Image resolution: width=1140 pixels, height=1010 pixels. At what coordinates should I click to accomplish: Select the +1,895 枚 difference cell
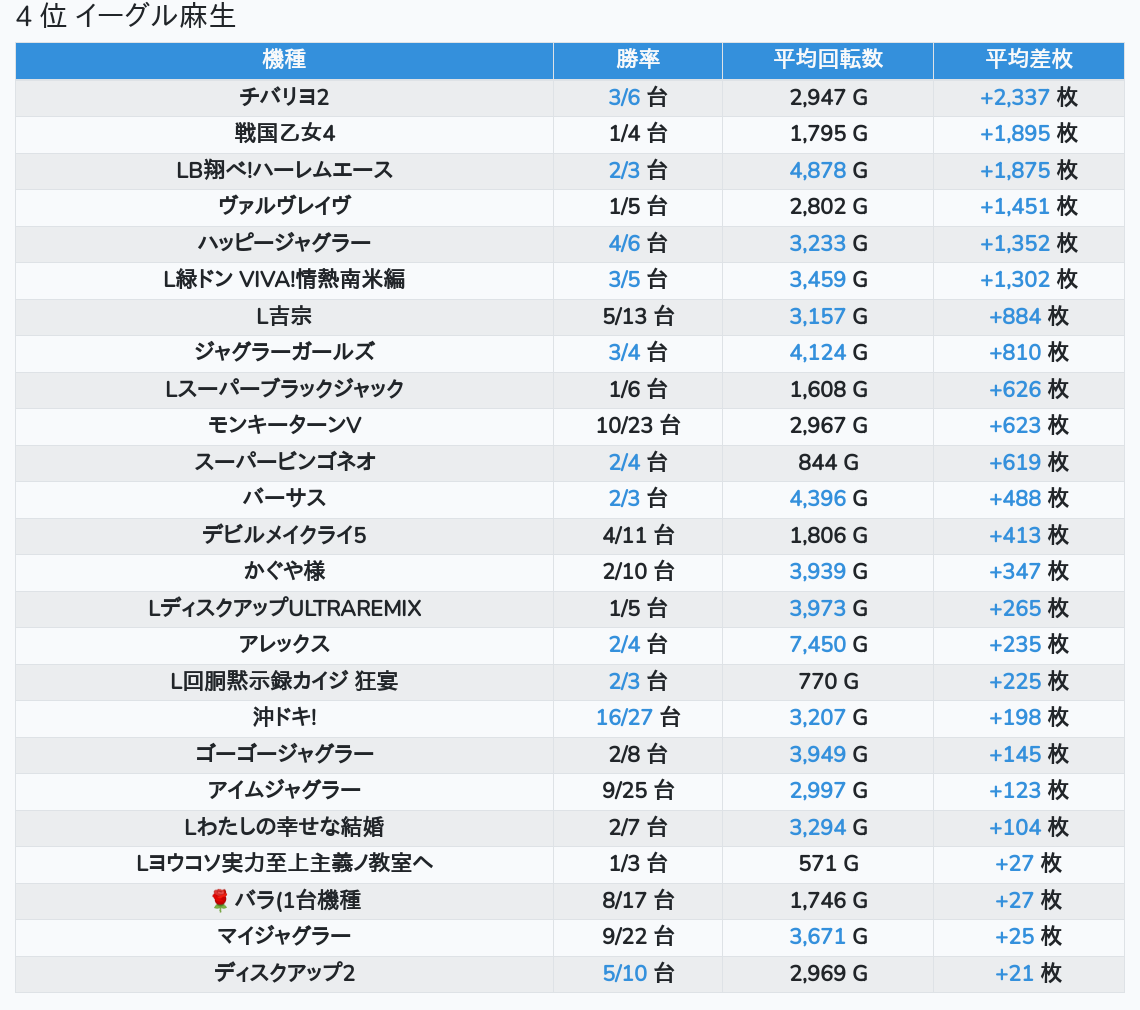point(1029,134)
